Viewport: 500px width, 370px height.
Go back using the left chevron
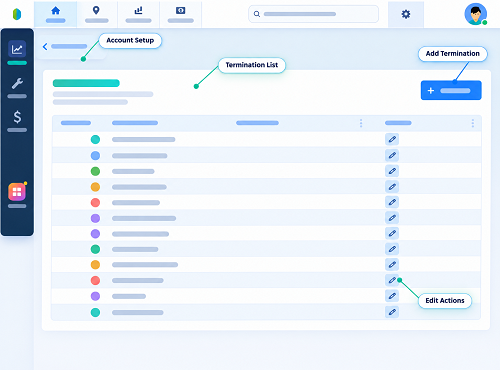point(45,47)
